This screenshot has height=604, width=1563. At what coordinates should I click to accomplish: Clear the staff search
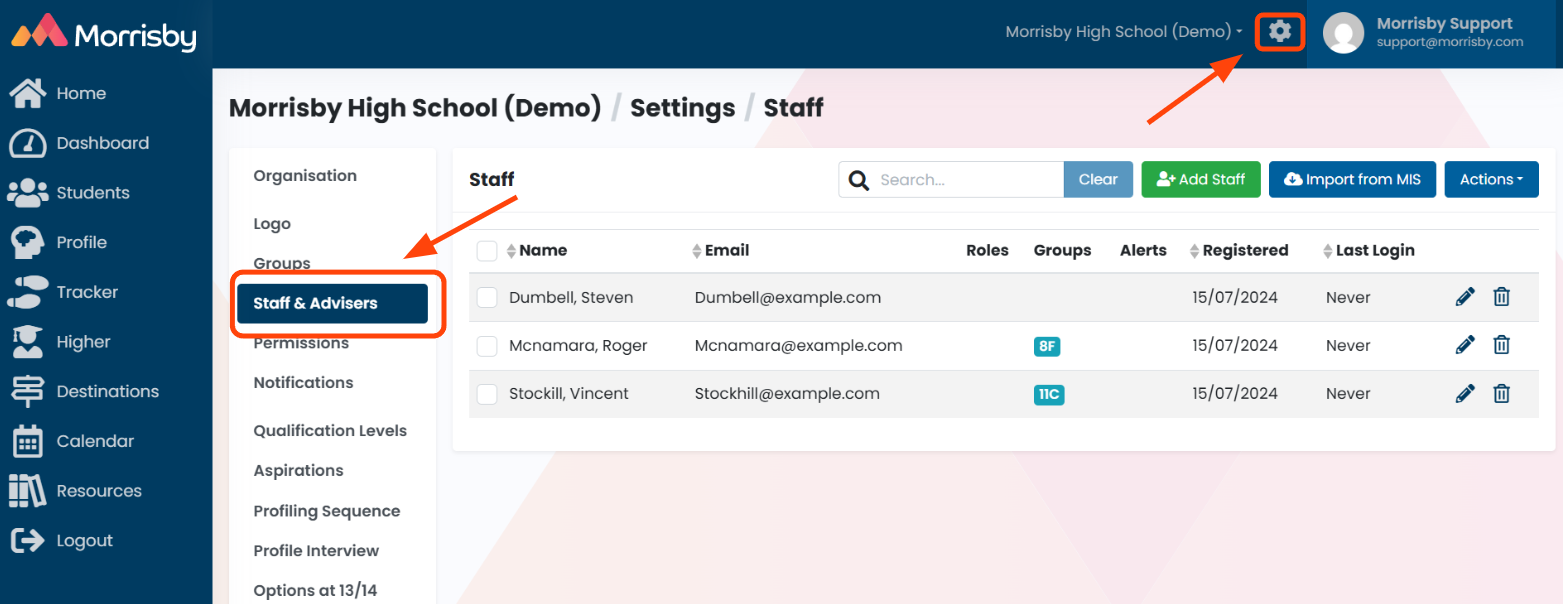point(1098,180)
